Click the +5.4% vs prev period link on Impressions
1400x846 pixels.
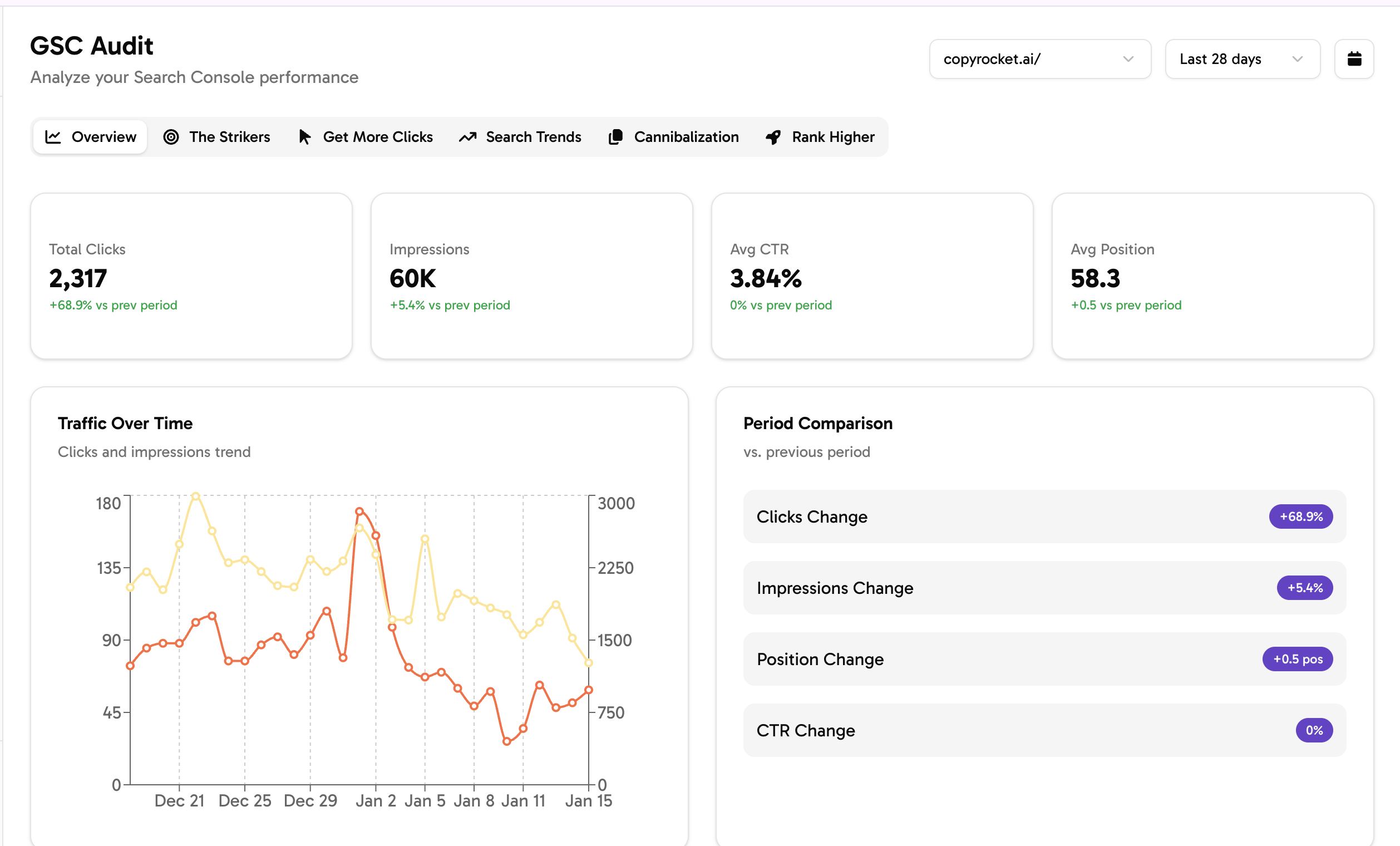[x=450, y=305]
